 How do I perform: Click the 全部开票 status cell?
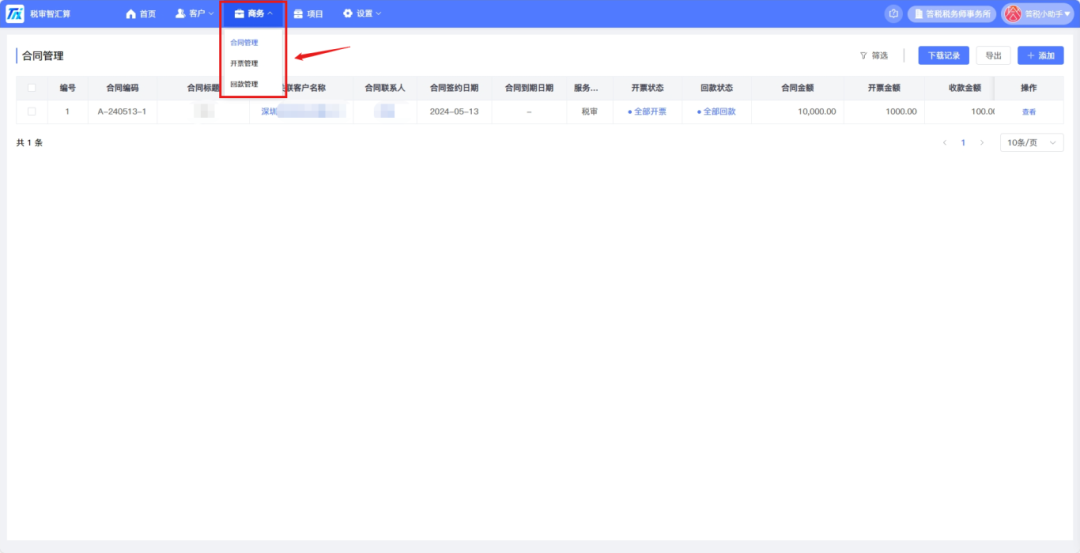[647, 112]
